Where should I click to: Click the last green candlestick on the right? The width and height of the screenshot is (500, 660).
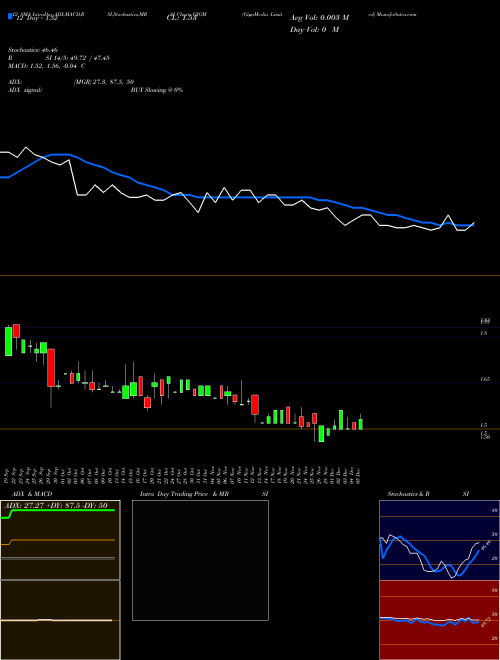coord(361,424)
